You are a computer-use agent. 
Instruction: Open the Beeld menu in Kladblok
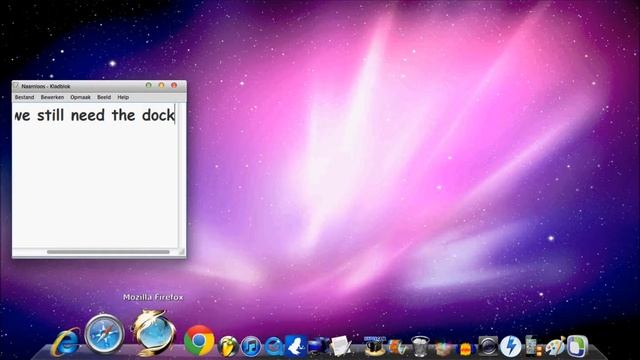[104, 97]
